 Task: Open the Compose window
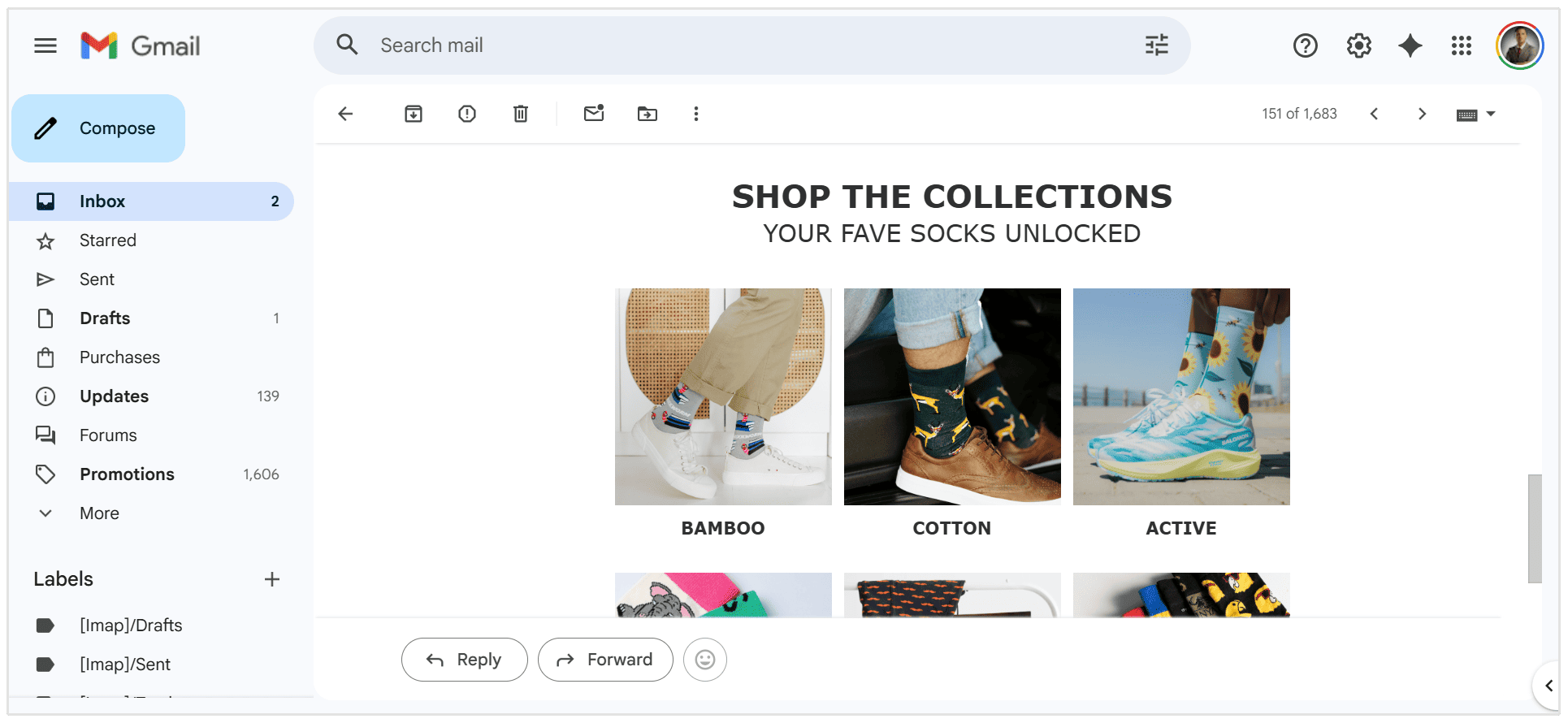97,128
